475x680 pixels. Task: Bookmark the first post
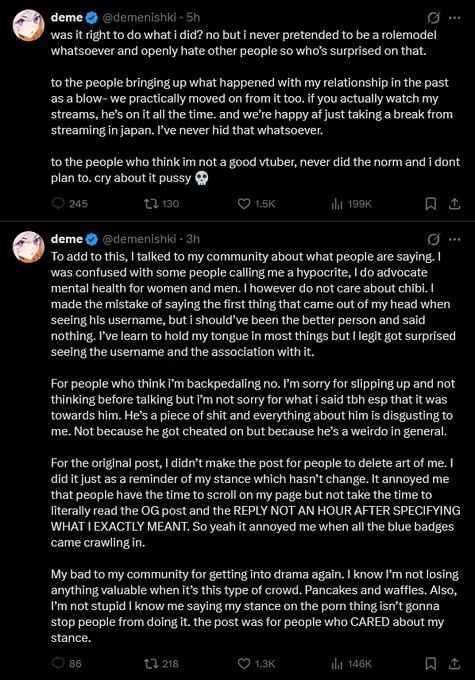[431, 203]
